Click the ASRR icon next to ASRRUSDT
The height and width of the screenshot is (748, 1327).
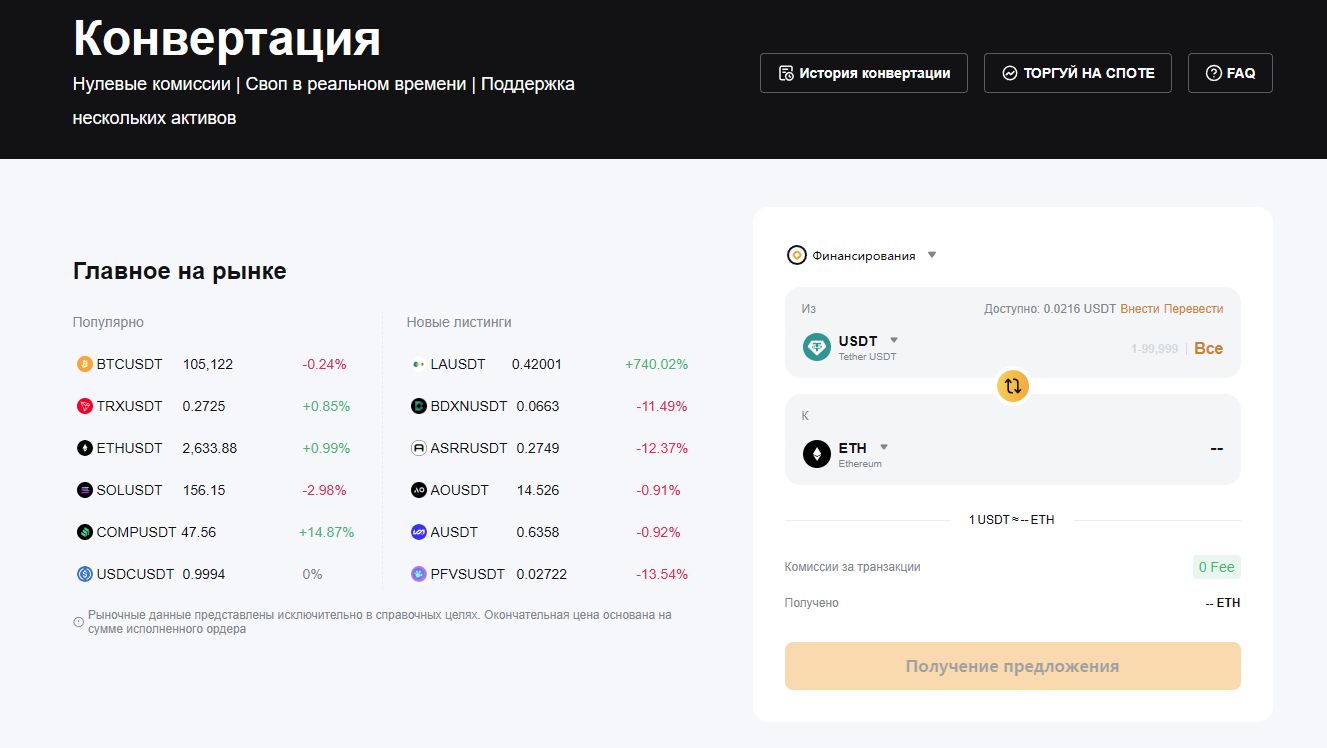pyautogui.click(x=418, y=448)
